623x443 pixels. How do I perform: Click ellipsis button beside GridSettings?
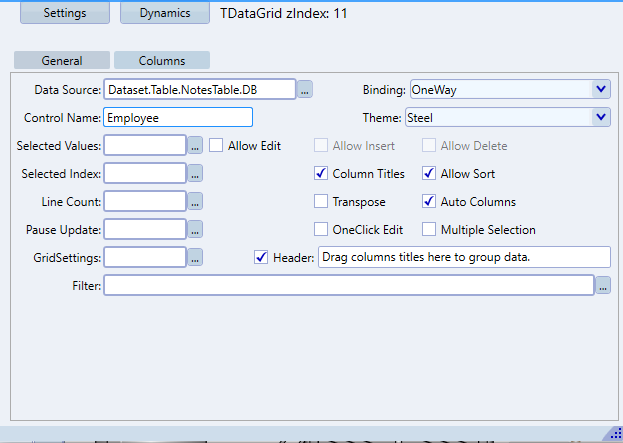point(195,258)
